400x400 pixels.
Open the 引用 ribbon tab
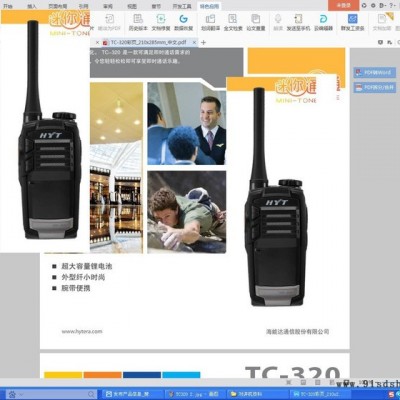point(83,6)
